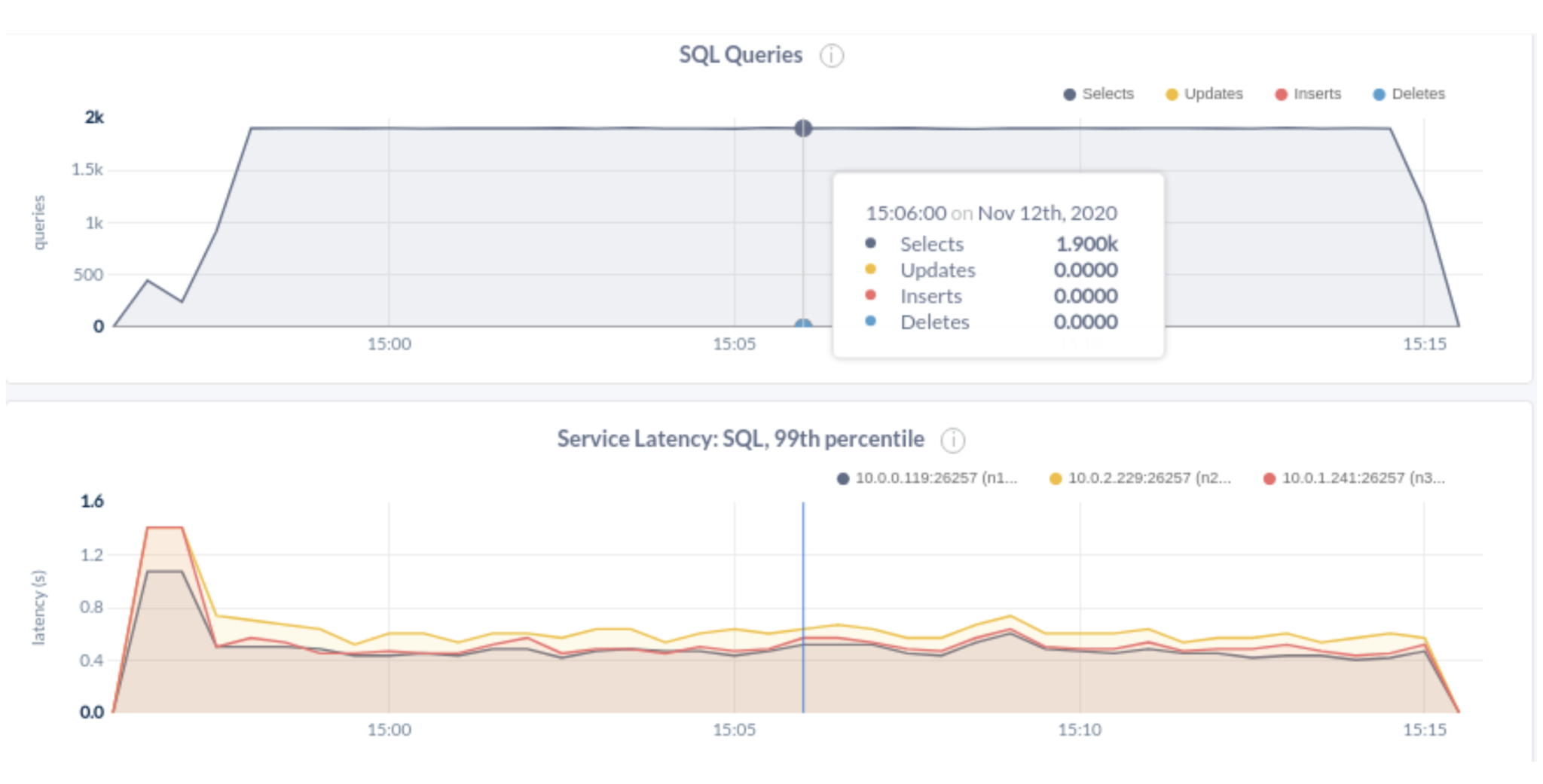The width and height of the screenshot is (1543, 784).
Task: Click the info icon beside Service Latency title
Action: click(x=952, y=438)
